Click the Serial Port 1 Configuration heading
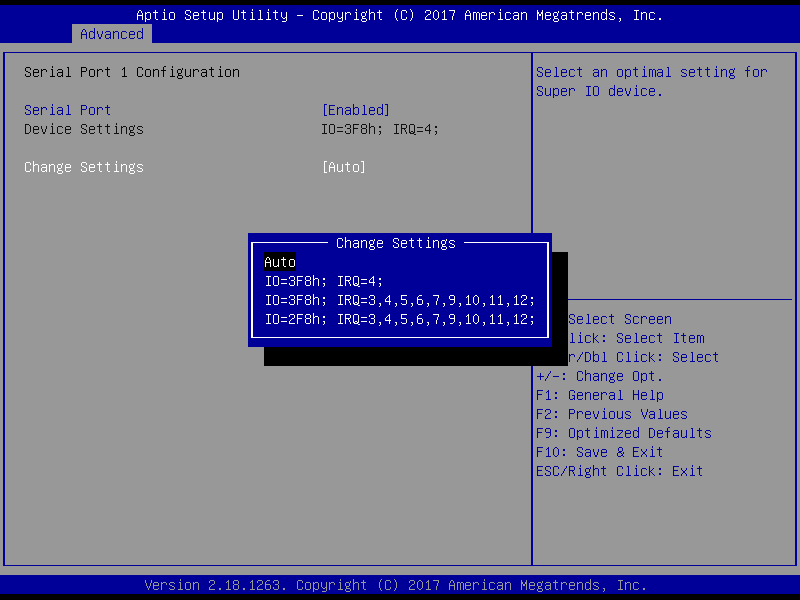The width and height of the screenshot is (800, 600). point(132,72)
